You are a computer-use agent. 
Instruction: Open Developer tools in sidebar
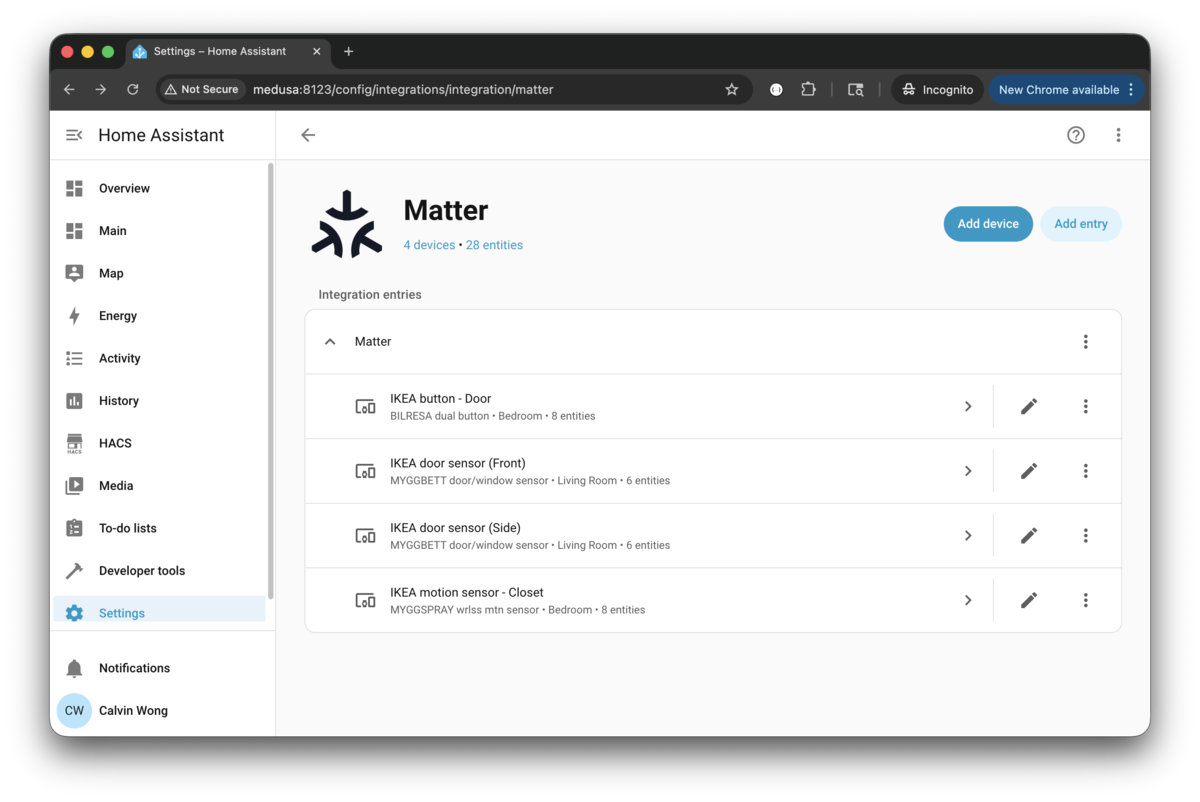(x=141, y=571)
